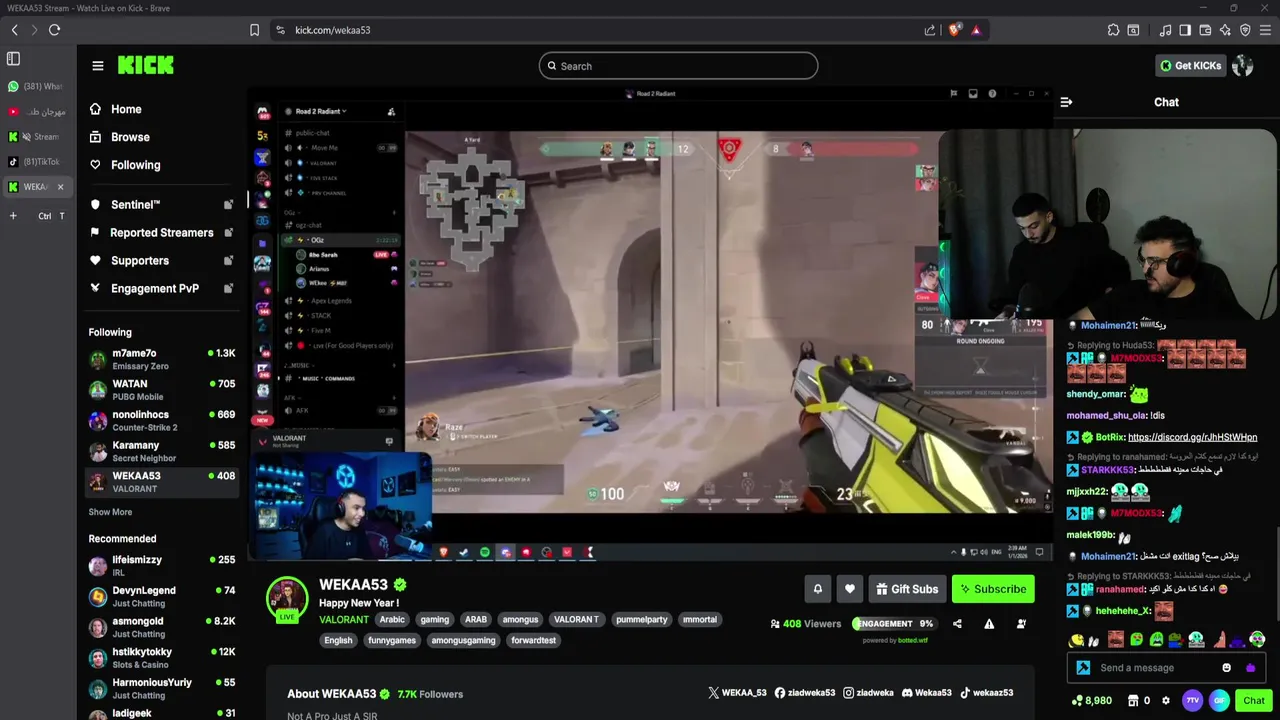Focus the Kick search field

[x=678, y=66]
